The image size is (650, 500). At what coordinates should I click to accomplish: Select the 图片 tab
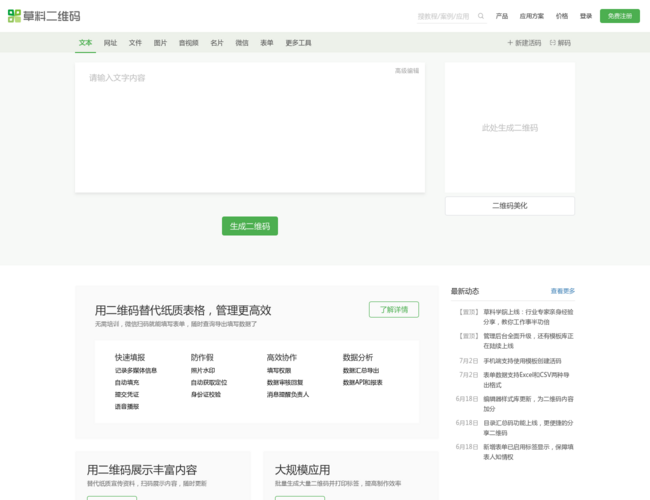160,43
